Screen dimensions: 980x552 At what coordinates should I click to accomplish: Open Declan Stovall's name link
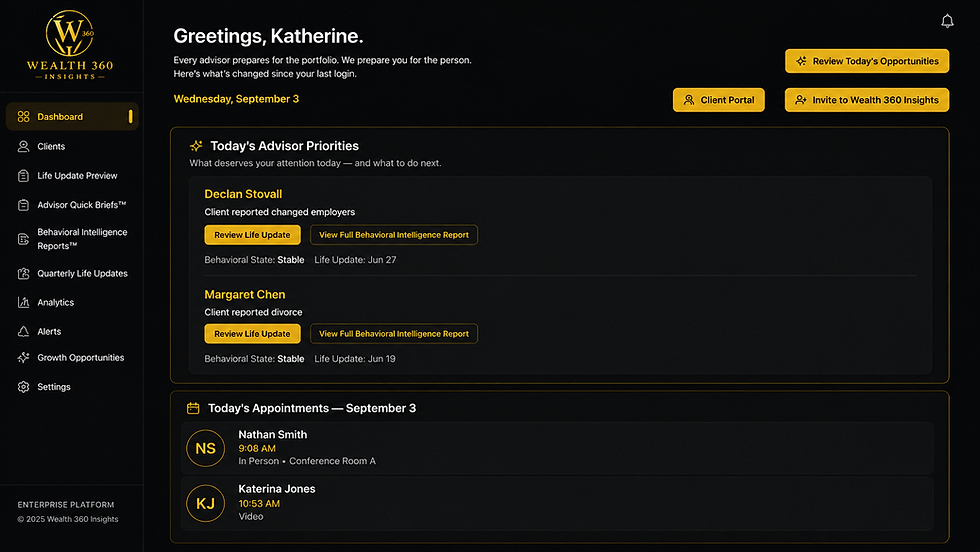(x=243, y=194)
